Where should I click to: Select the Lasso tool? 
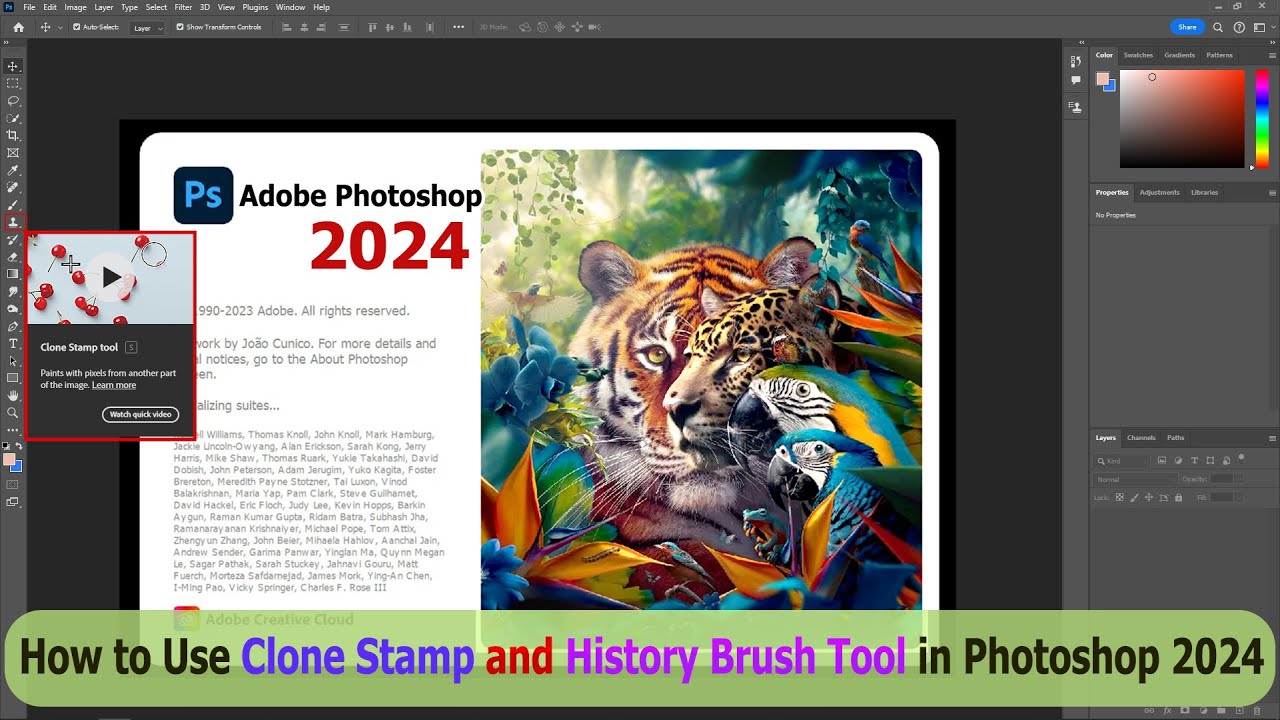(x=13, y=101)
